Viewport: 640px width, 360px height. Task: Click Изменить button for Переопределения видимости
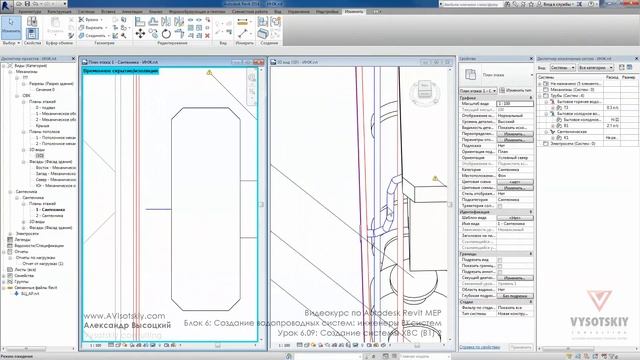(x=515, y=134)
